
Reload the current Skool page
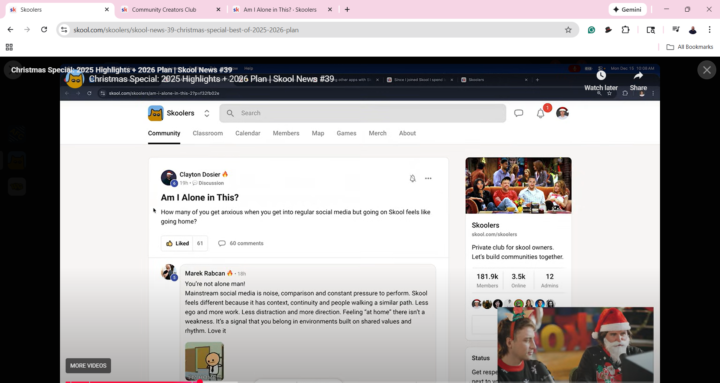click(x=44, y=30)
